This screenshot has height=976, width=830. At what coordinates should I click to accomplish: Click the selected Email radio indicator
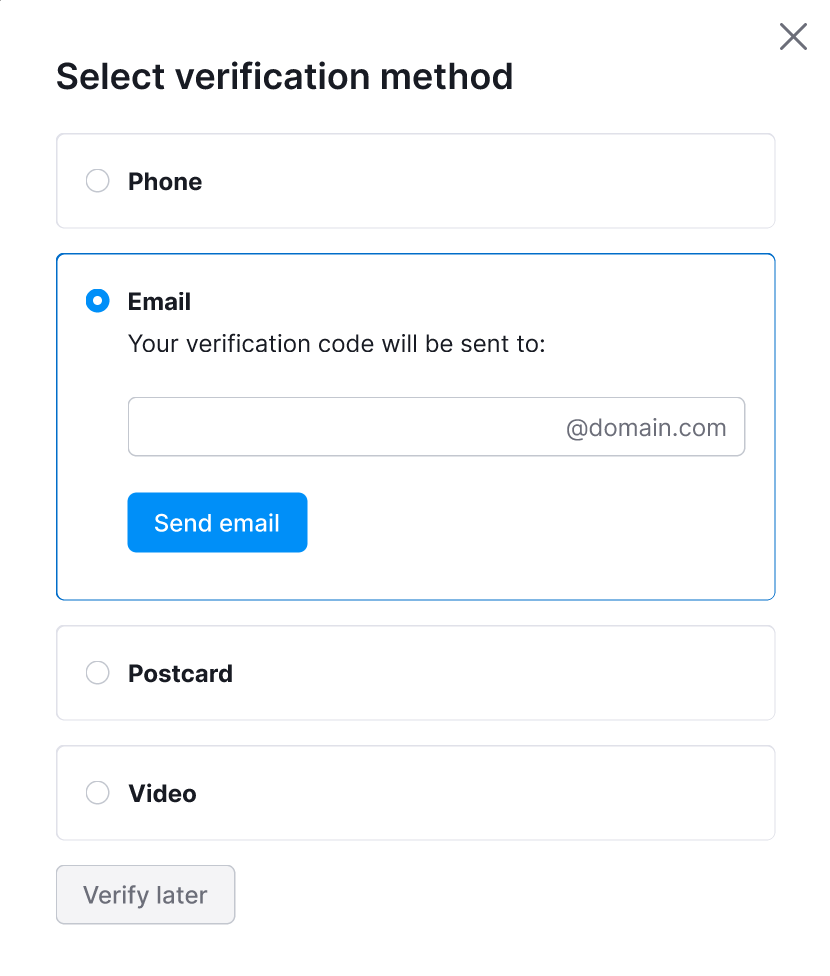coord(97,300)
